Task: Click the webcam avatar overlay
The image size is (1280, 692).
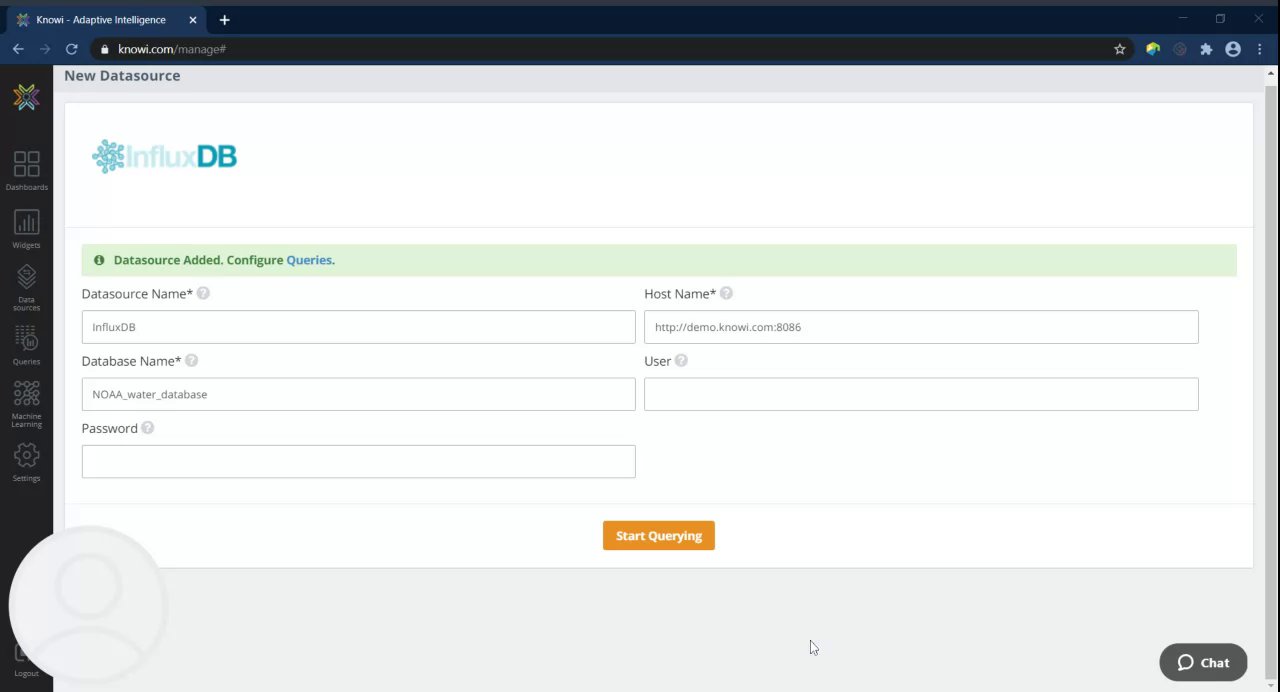Action: click(x=88, y=604)
